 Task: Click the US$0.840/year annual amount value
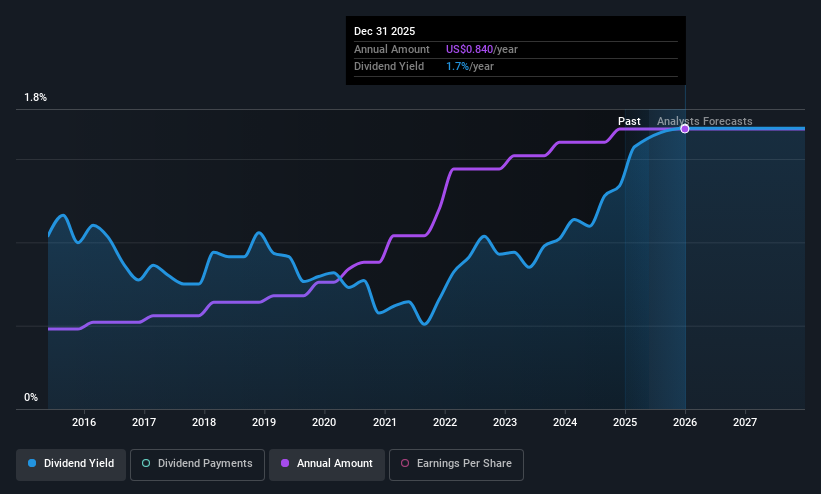tap(482, 49)
